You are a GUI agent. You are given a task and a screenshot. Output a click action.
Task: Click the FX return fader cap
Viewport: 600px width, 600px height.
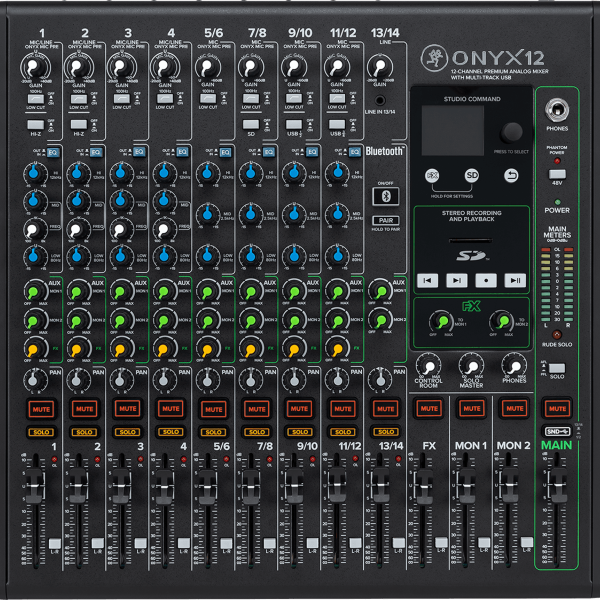pos(423,485)
